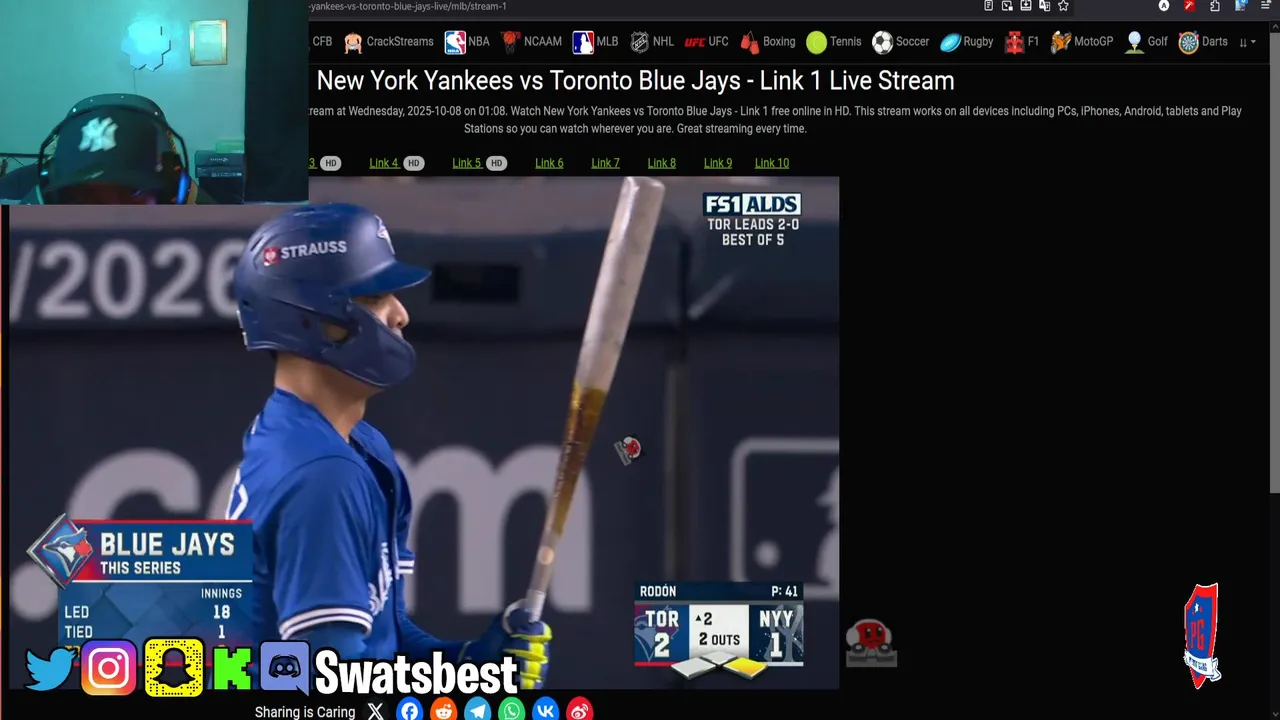
Task: Open the browser reader view icon
Action: (x=988, y=5)
